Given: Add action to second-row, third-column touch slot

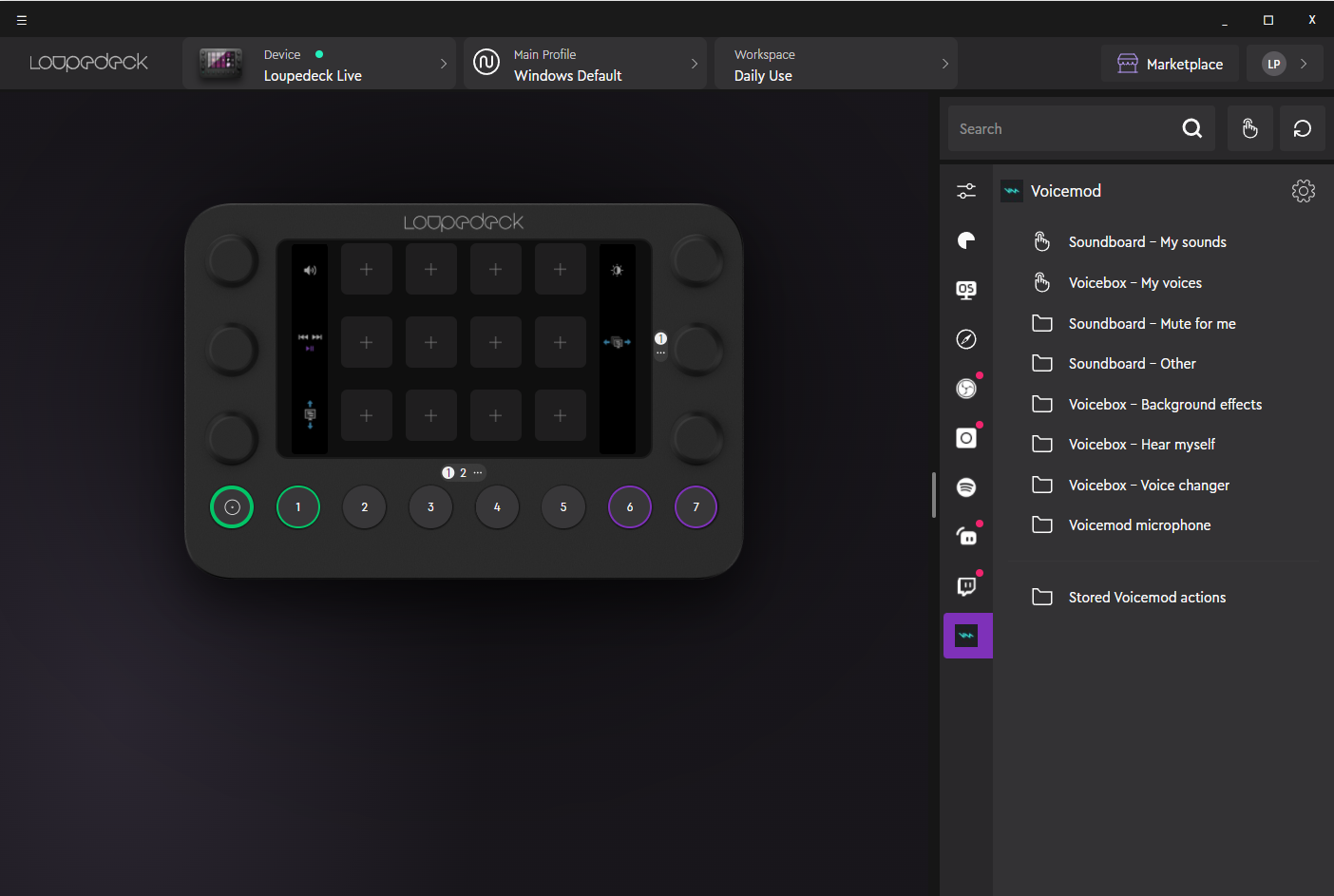Looking at the screenshot, I should click(496, 342).
